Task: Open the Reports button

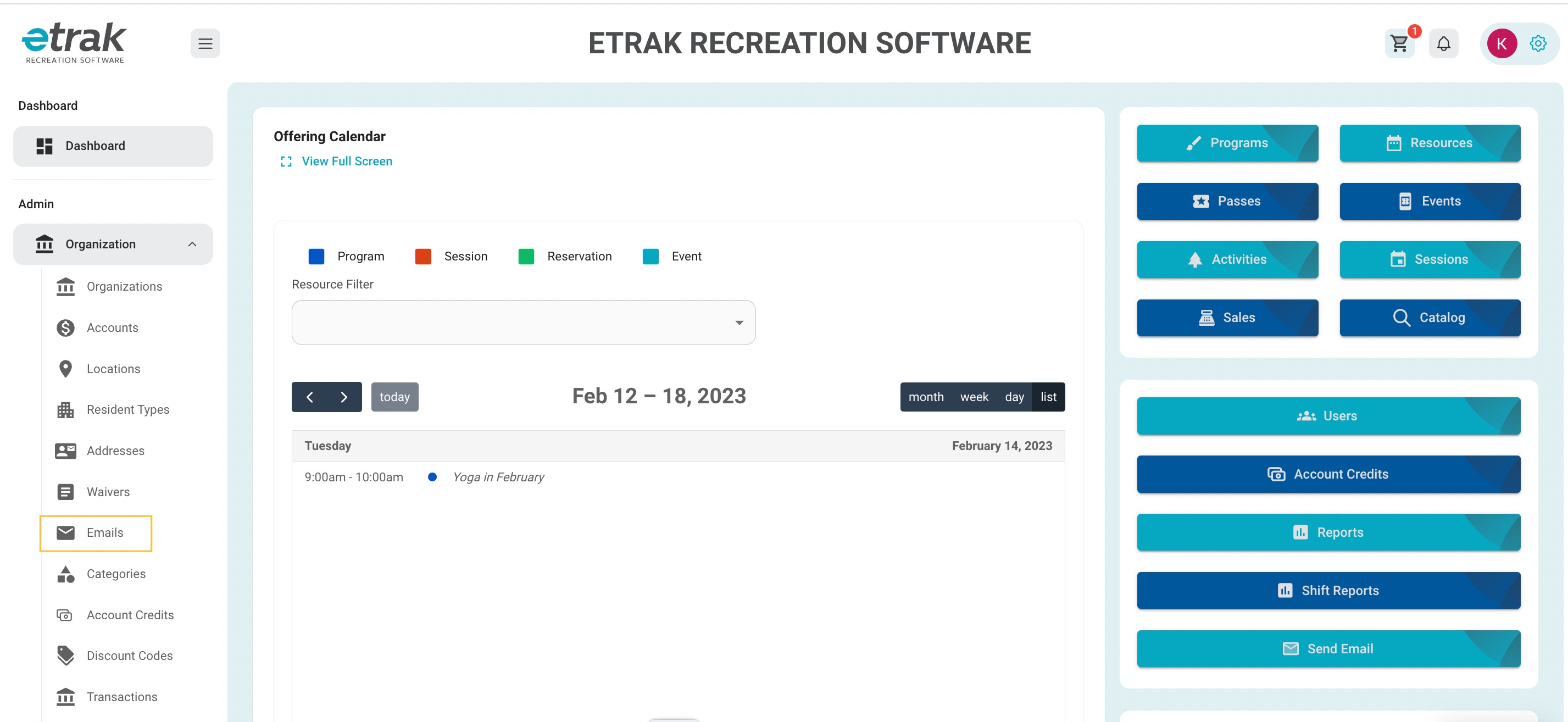Action: [1328, 532]
